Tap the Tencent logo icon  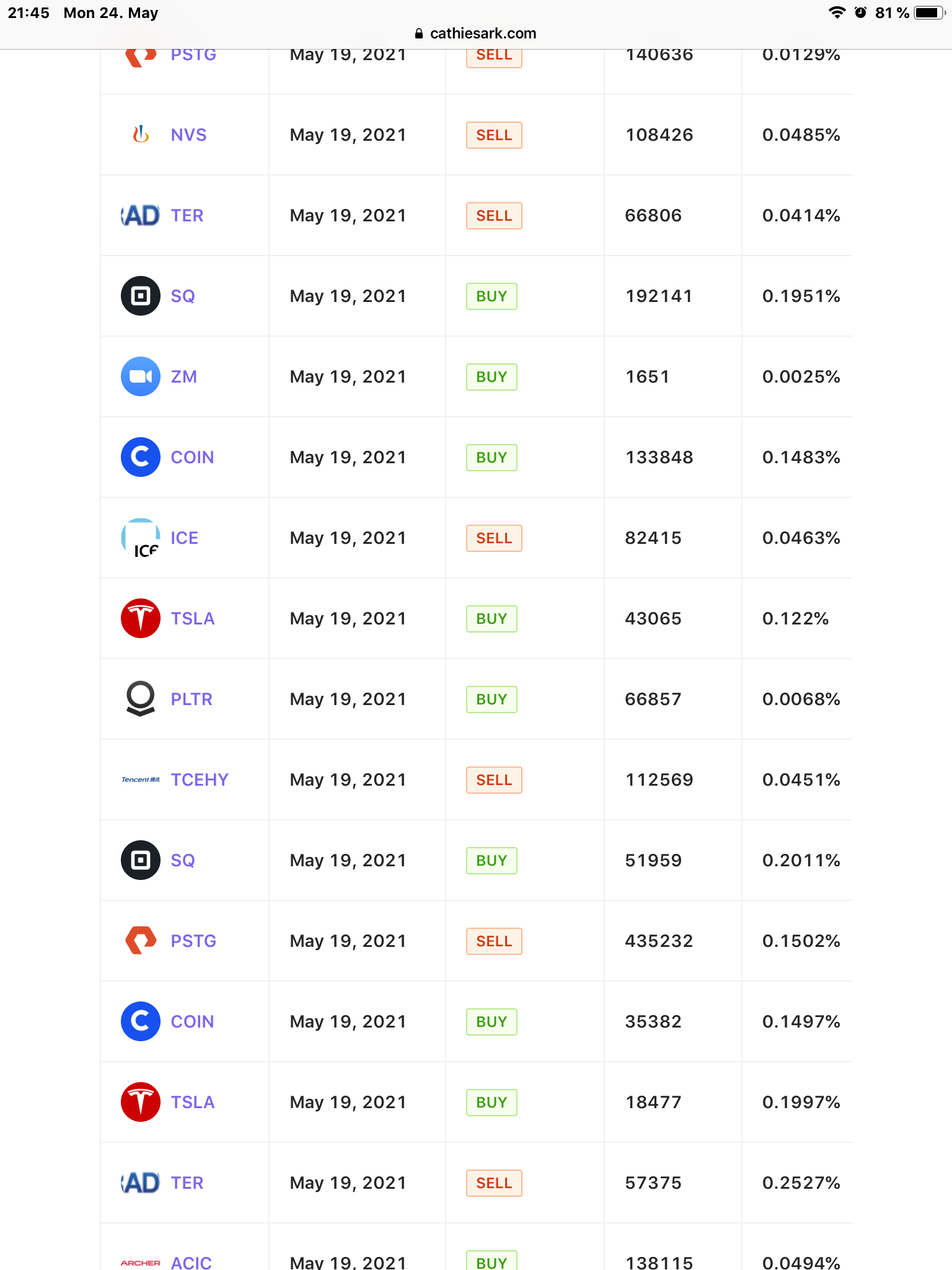(141, 779)
